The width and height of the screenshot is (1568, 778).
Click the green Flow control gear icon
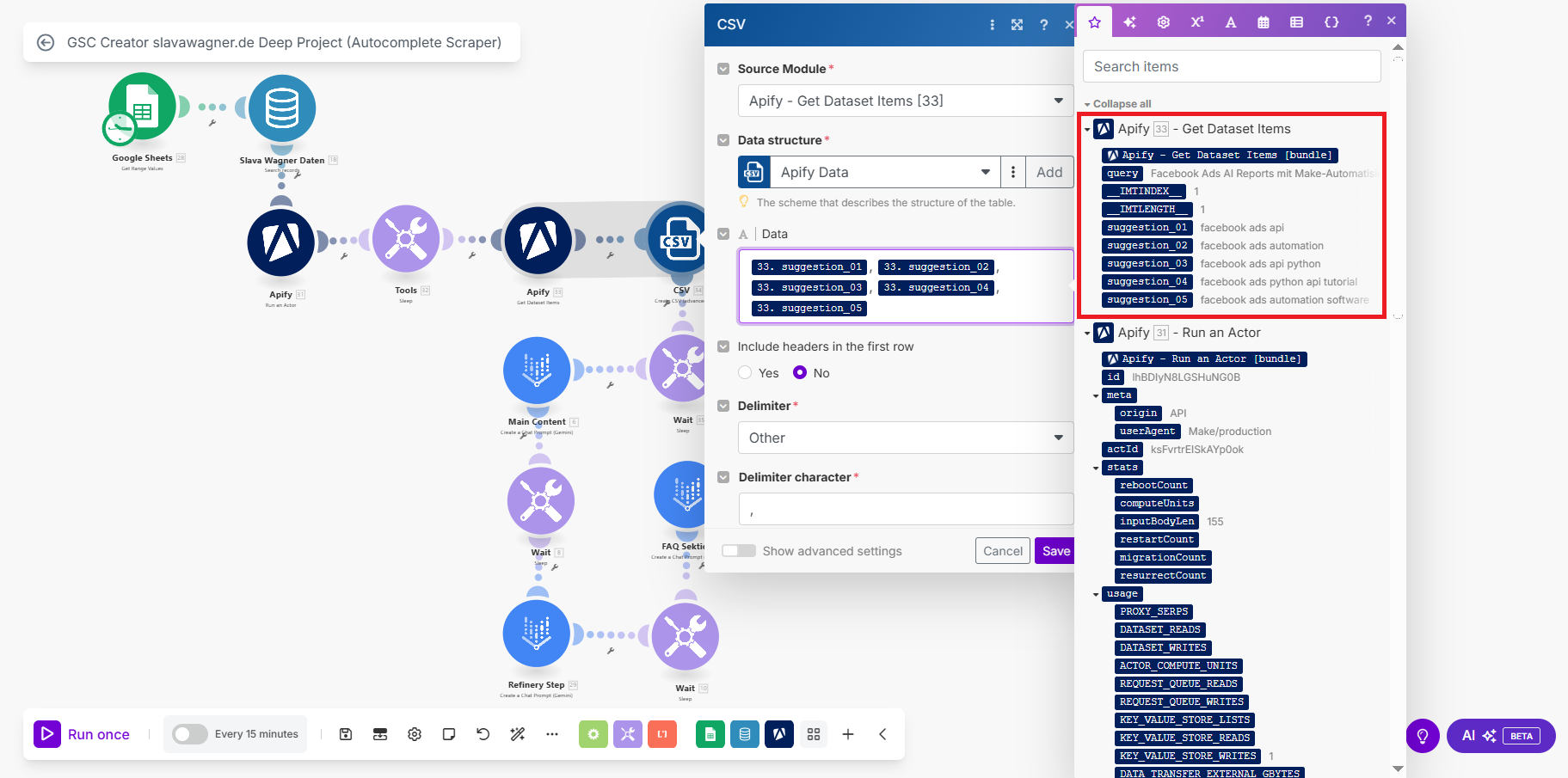pyautogui.click(x=593, y=734)
